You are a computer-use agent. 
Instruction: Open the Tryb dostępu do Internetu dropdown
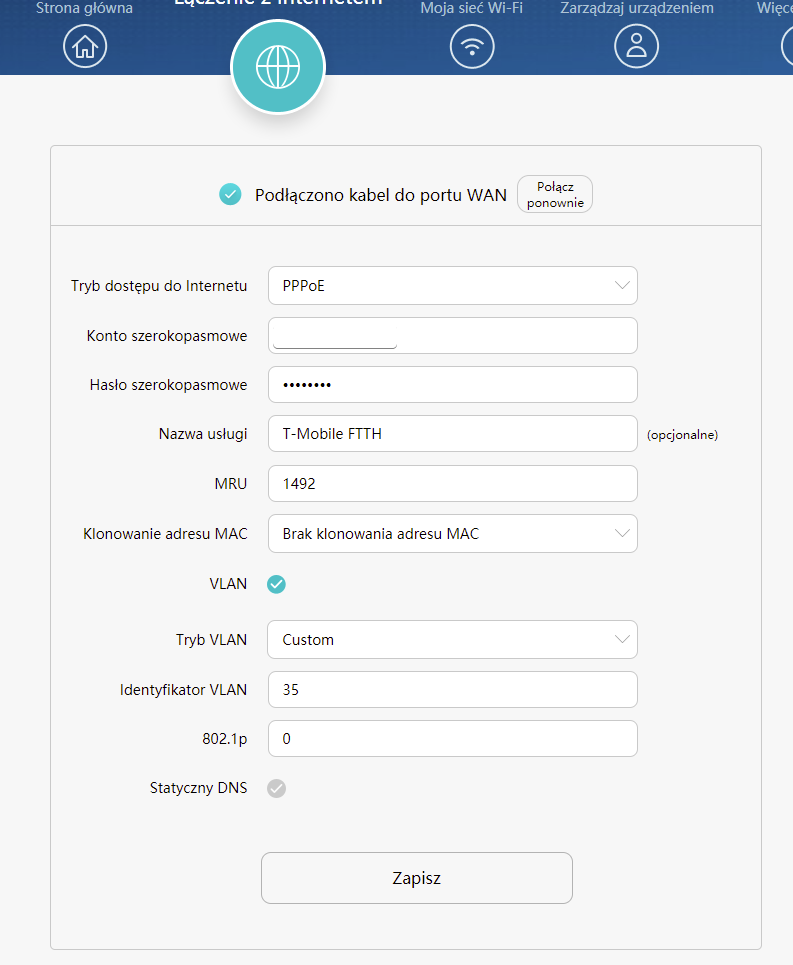[452, 286]
